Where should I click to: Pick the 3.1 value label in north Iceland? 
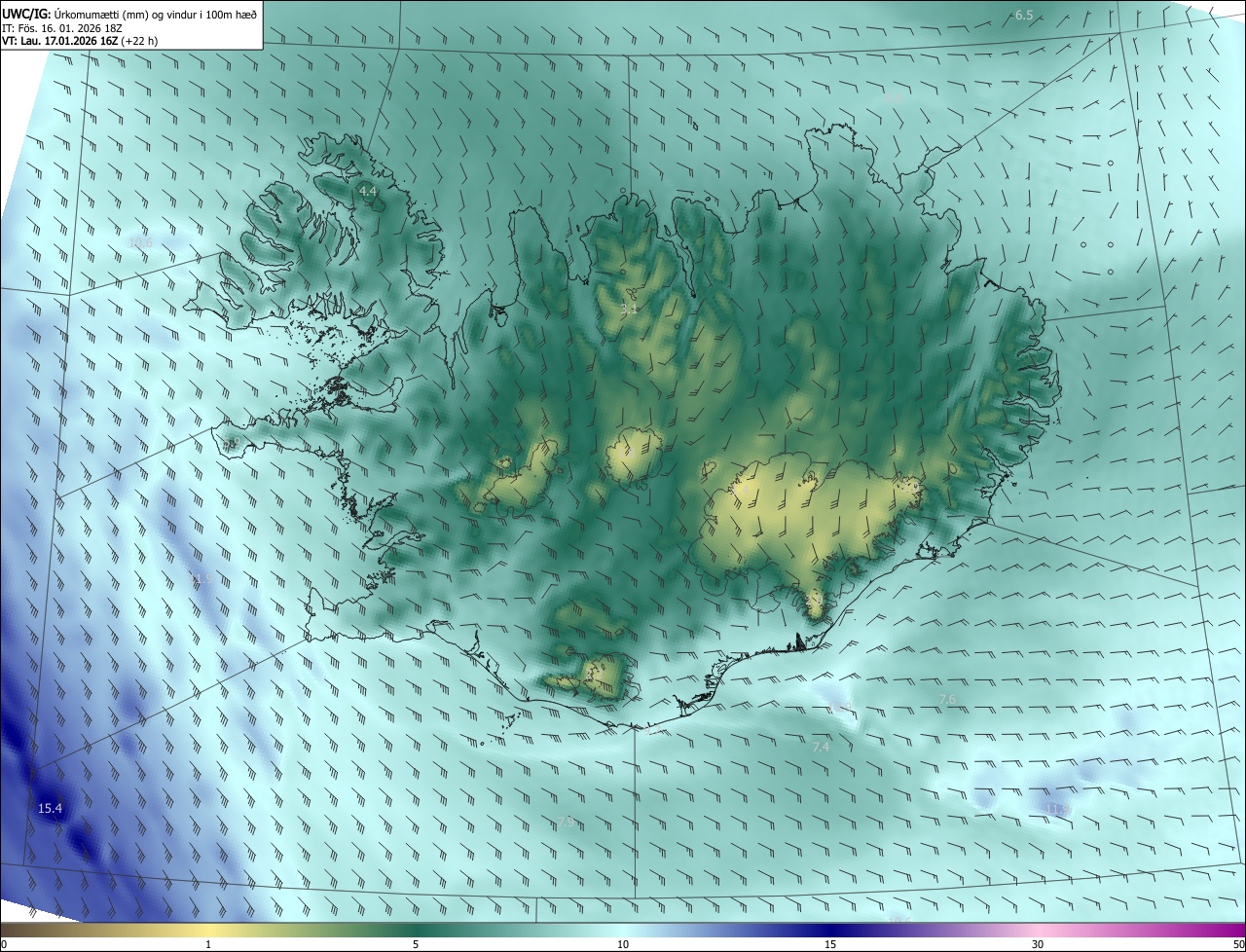click(x=629, y=310)
